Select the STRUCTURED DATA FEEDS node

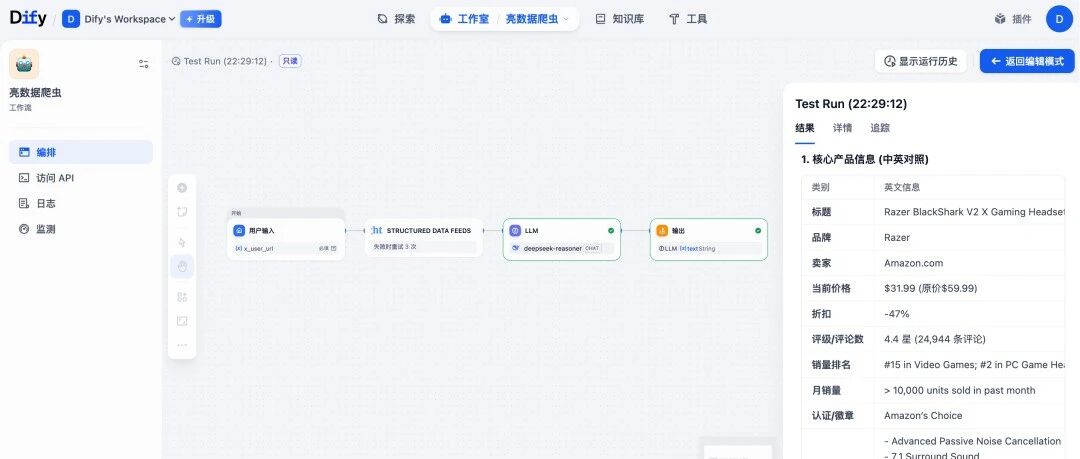click(424, 237)
